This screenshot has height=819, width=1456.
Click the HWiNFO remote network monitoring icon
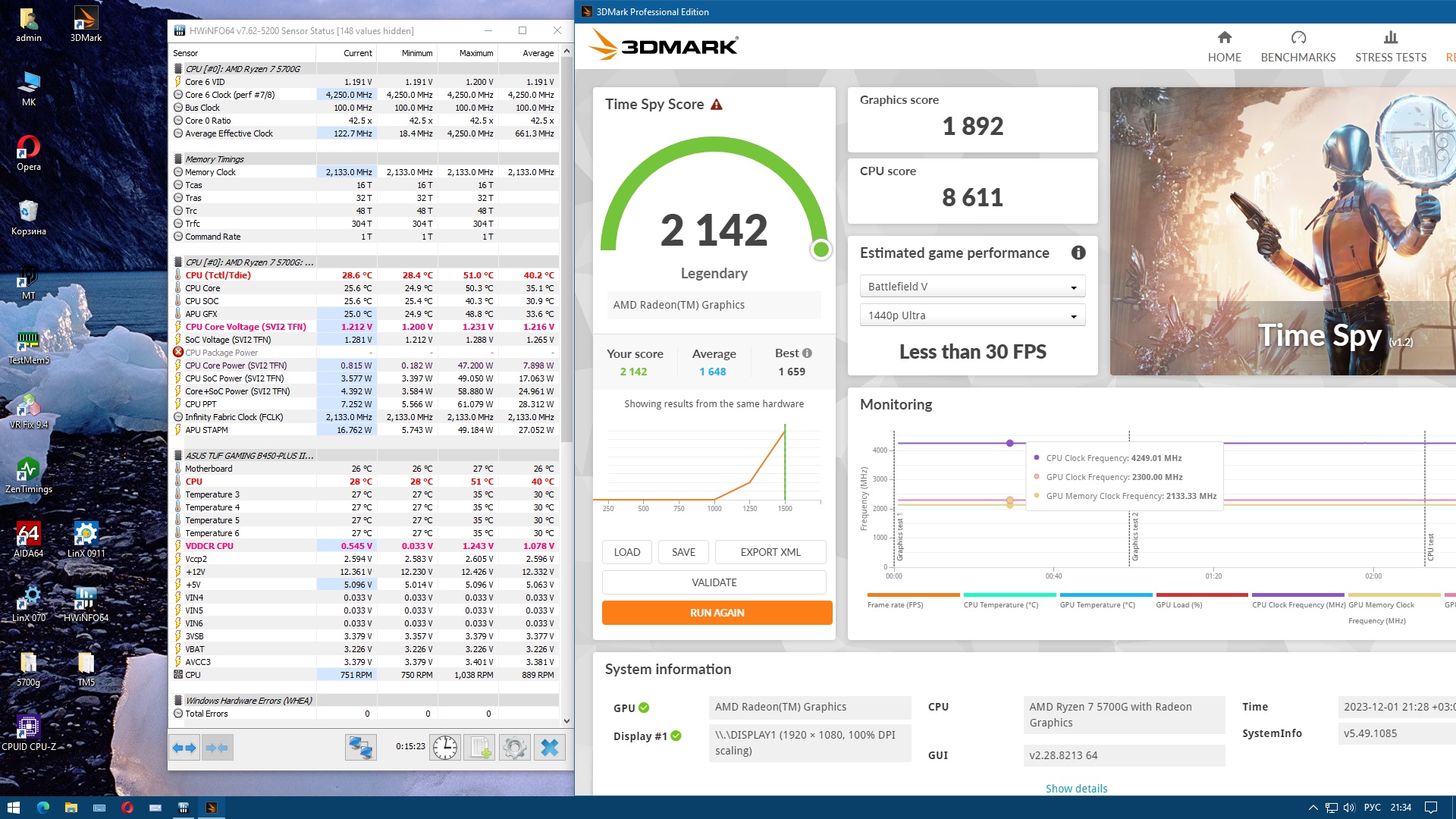pos(360,748)
